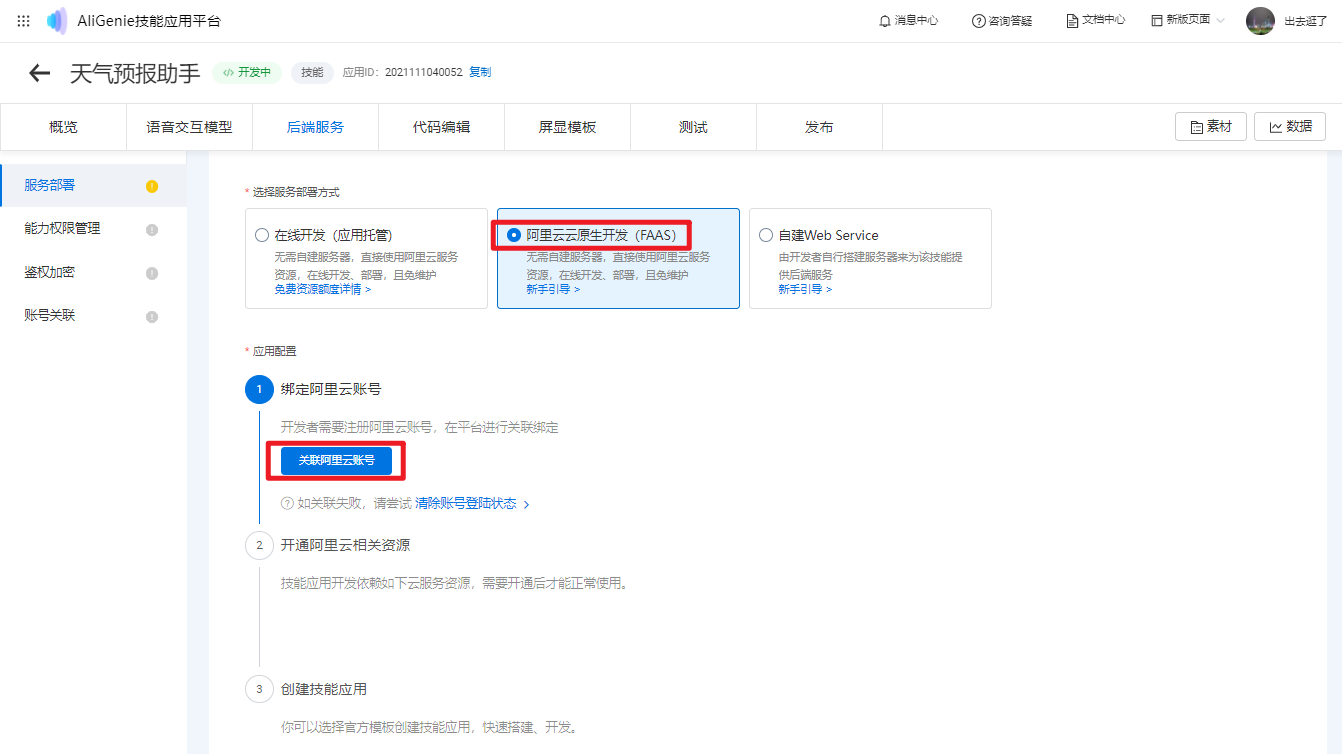Click the 素材 button
The image size is (1342, 754).
coord(1211,126)
